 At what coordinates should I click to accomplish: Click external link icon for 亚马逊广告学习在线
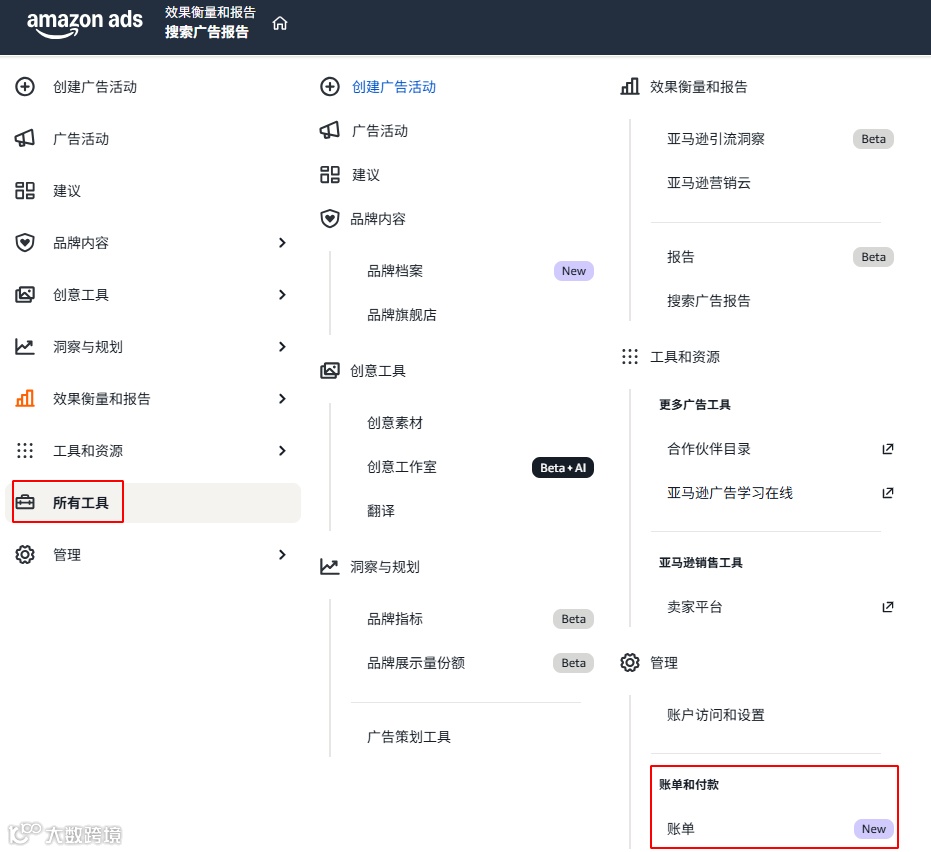(x=888, y=493)
